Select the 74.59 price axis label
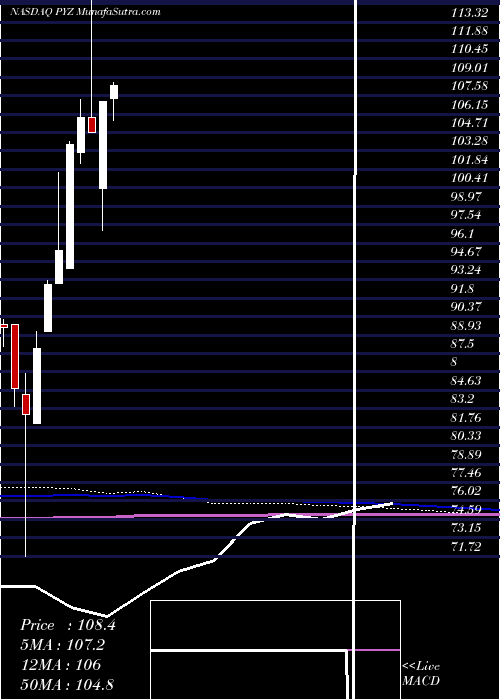The height and width of the screenshot is (700, 500). pyautogui.click(x=467, y=509)
